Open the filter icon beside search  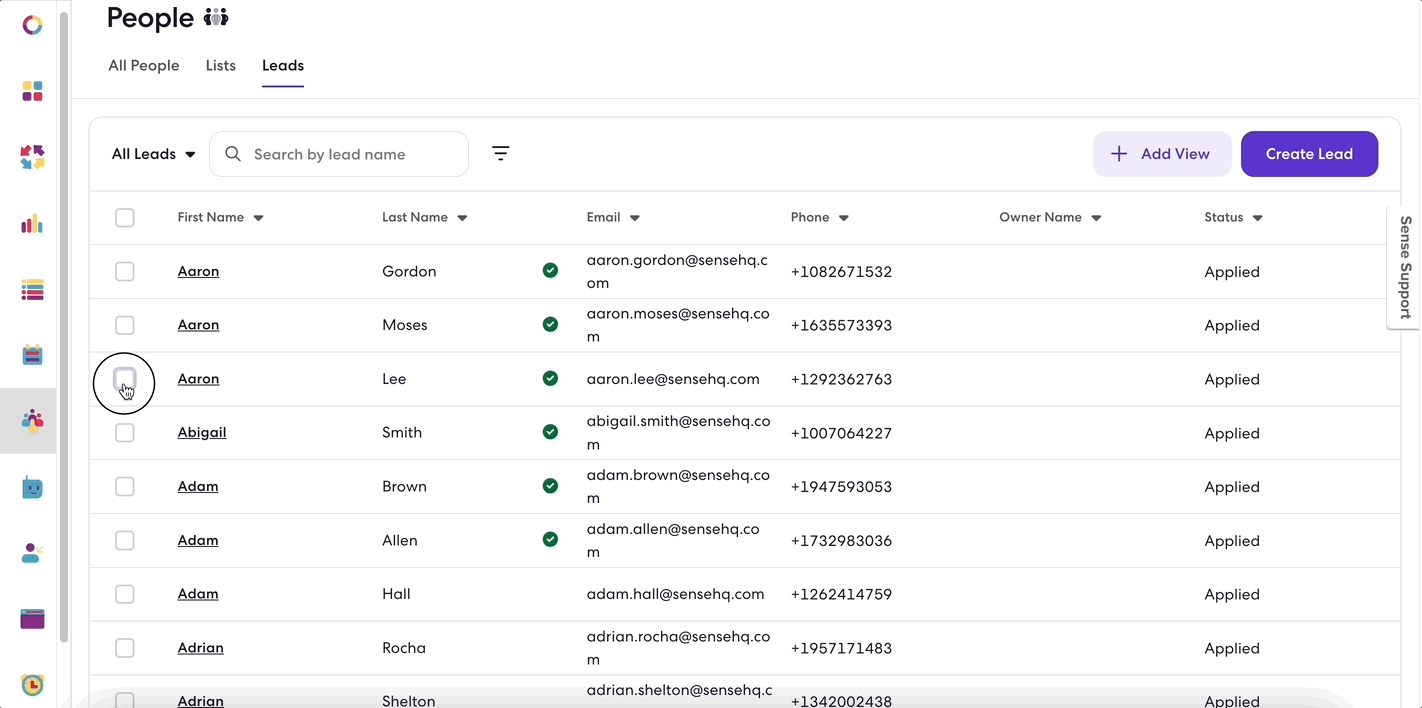(x=501, y=153)
